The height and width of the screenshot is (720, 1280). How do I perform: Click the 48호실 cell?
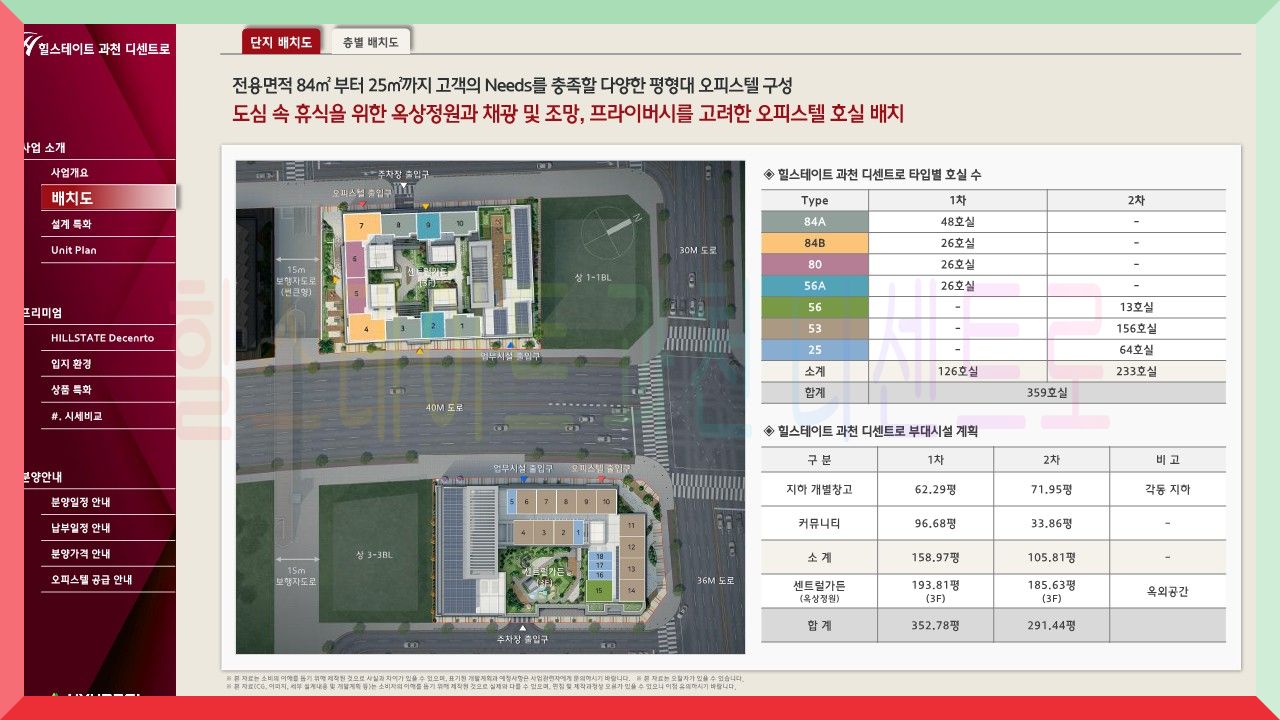point(957,221)
